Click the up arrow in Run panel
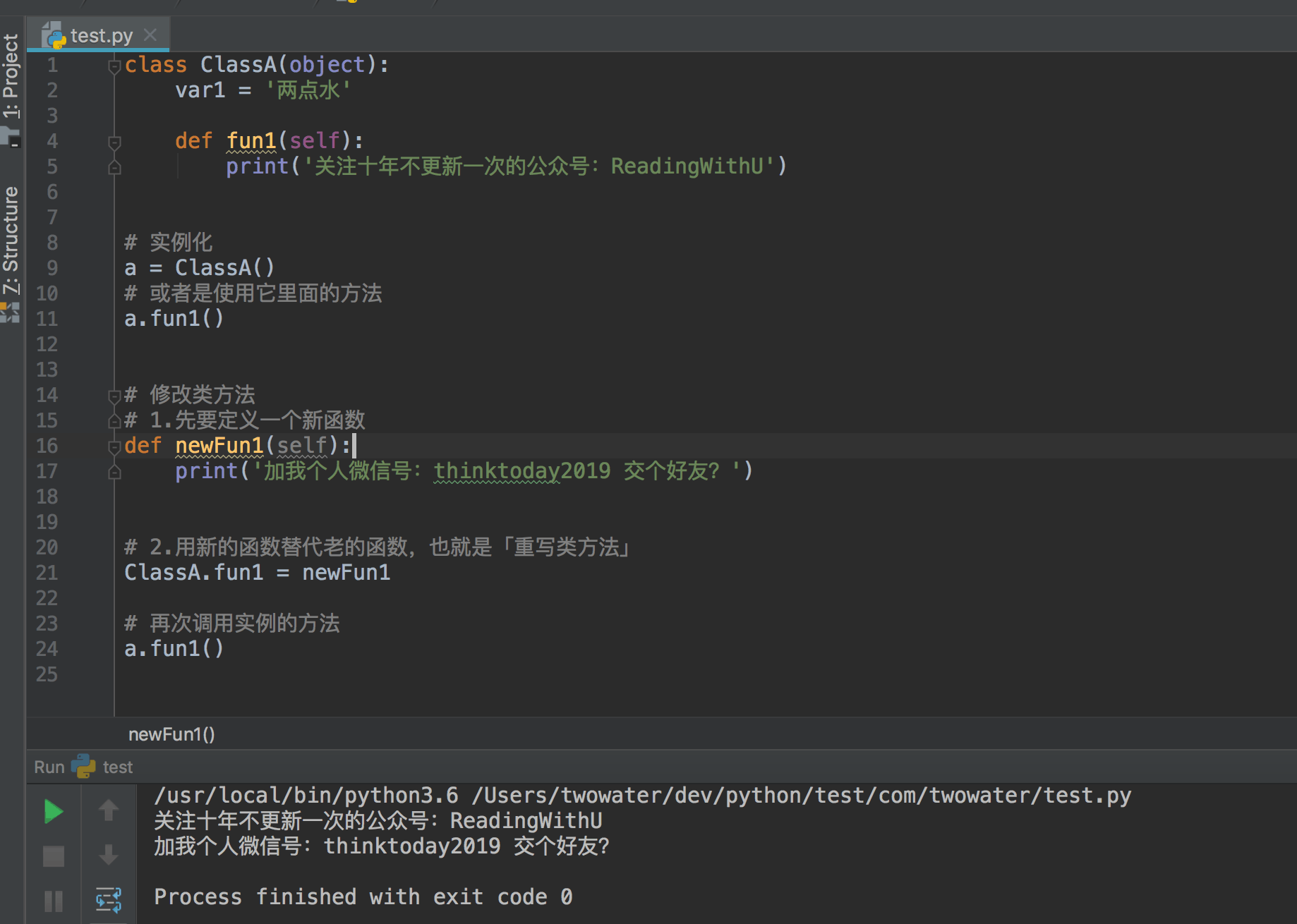This screenshot has width=1297, height=924. click(x=108, y=810)
